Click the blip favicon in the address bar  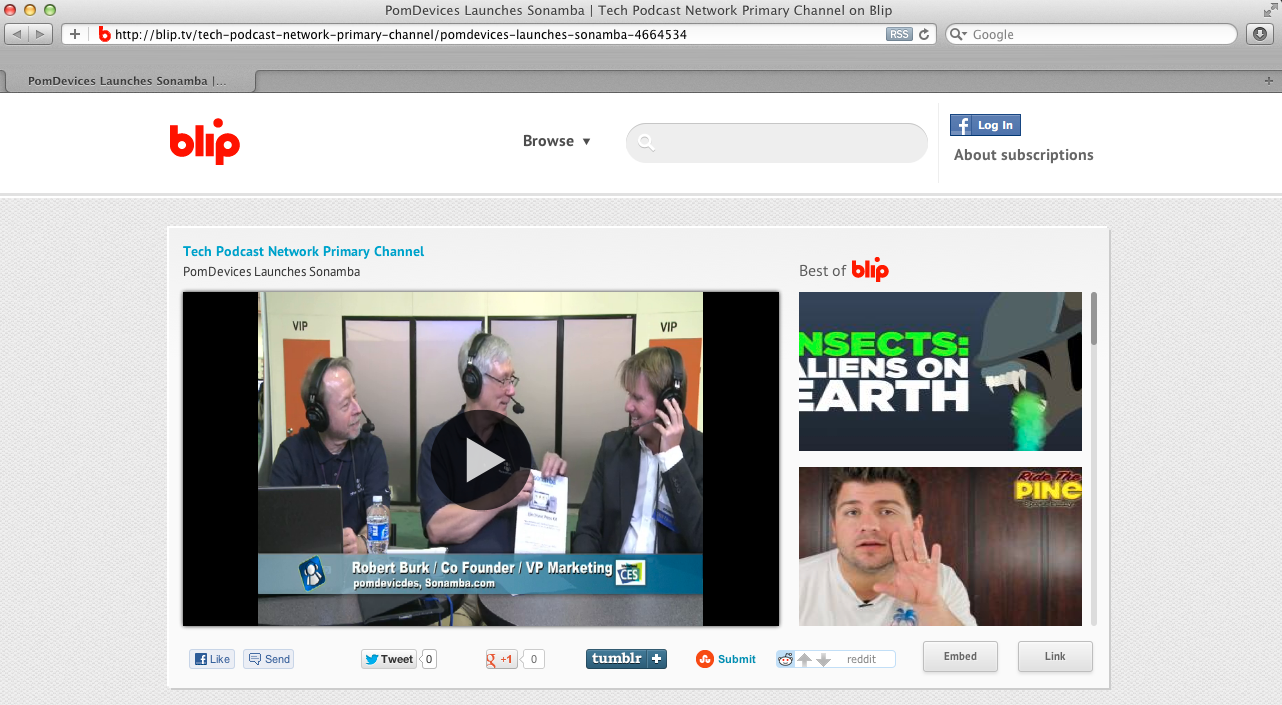(104, 34)
